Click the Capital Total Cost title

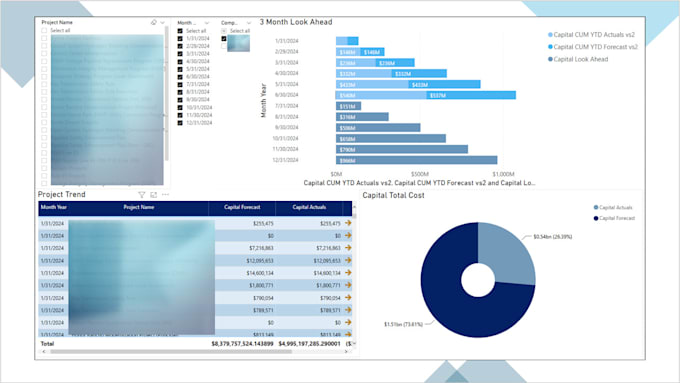point(393,196)
